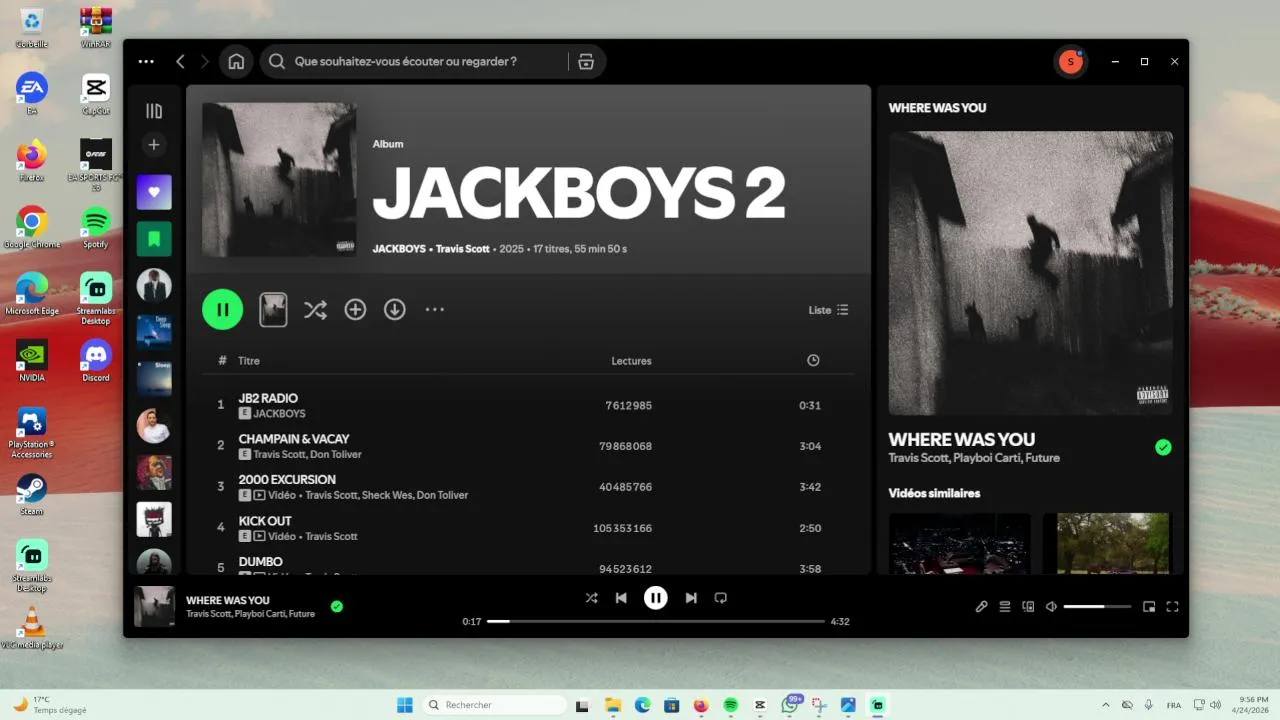This screenshot has height=720, width=1280.
Task: Toggle shuffle in player controls
Action: pos(591,598)
